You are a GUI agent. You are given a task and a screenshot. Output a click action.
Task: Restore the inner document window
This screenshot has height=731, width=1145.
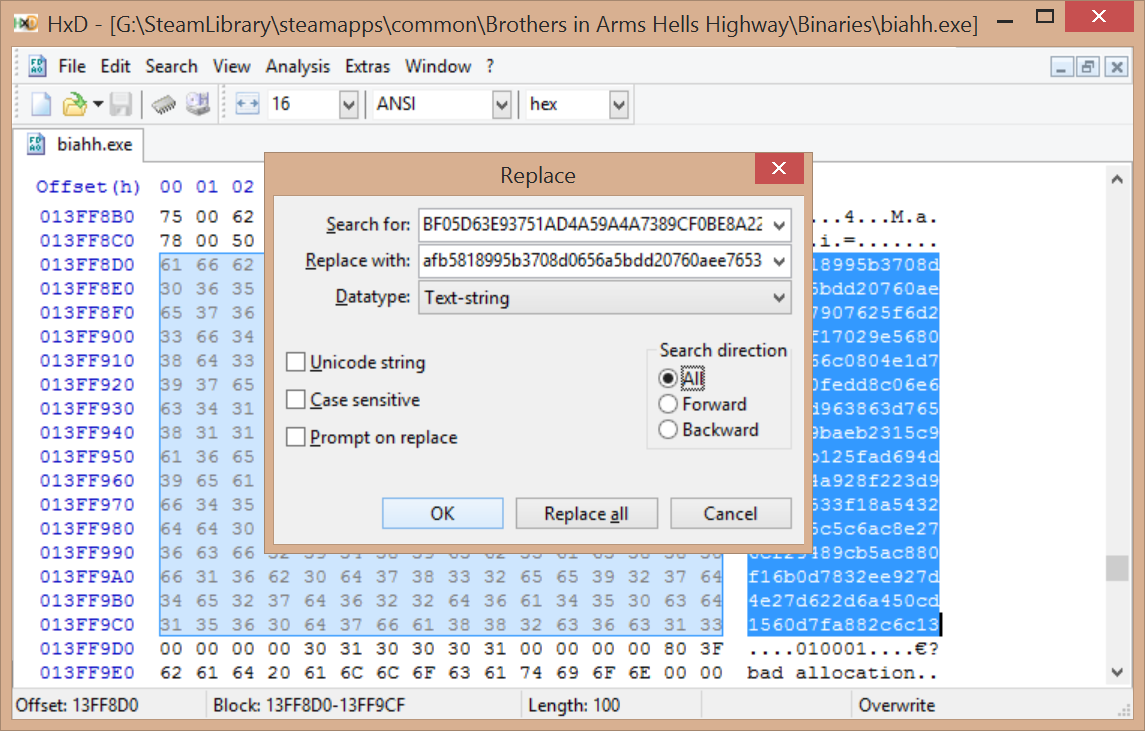click(x=1088, y=67)
